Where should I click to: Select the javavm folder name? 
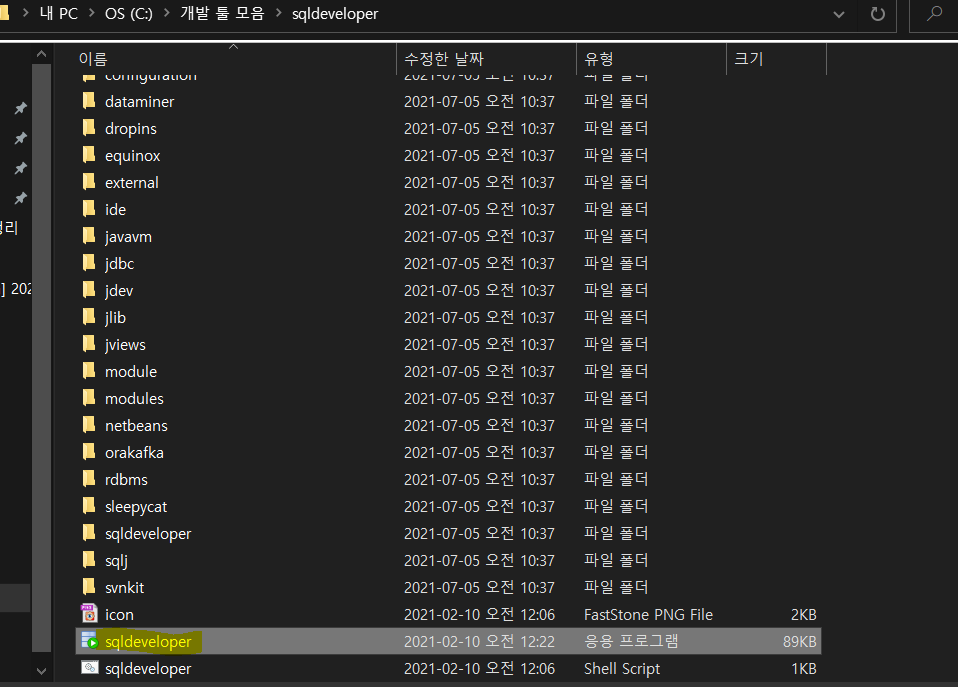click(x=128, y=237)
